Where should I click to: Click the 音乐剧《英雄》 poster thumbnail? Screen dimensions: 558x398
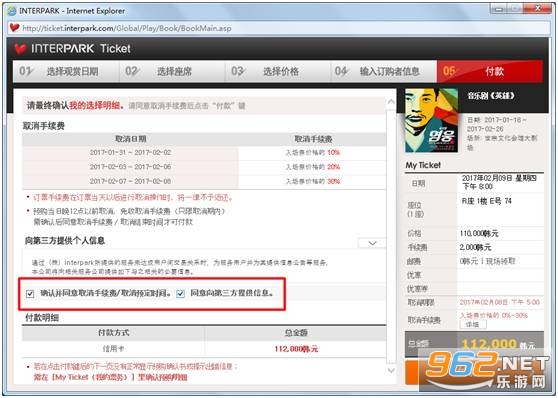[431, 120]
